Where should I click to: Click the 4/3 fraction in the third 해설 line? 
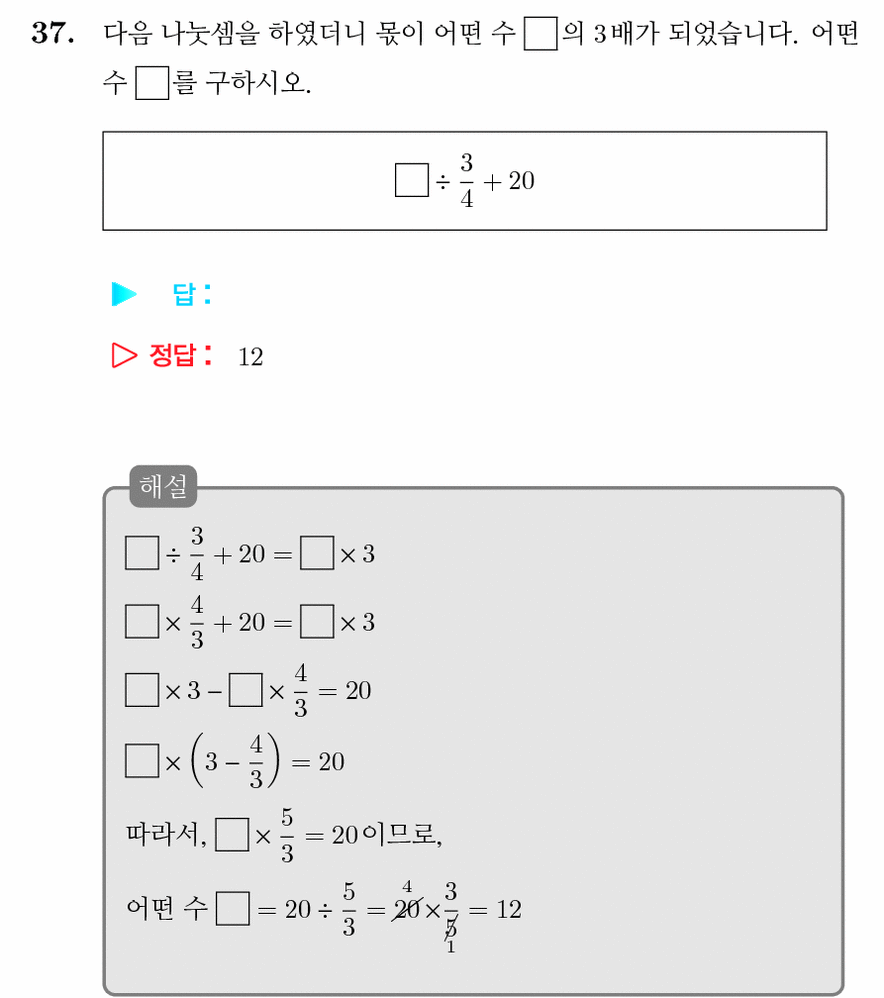(x=300, y=690)
